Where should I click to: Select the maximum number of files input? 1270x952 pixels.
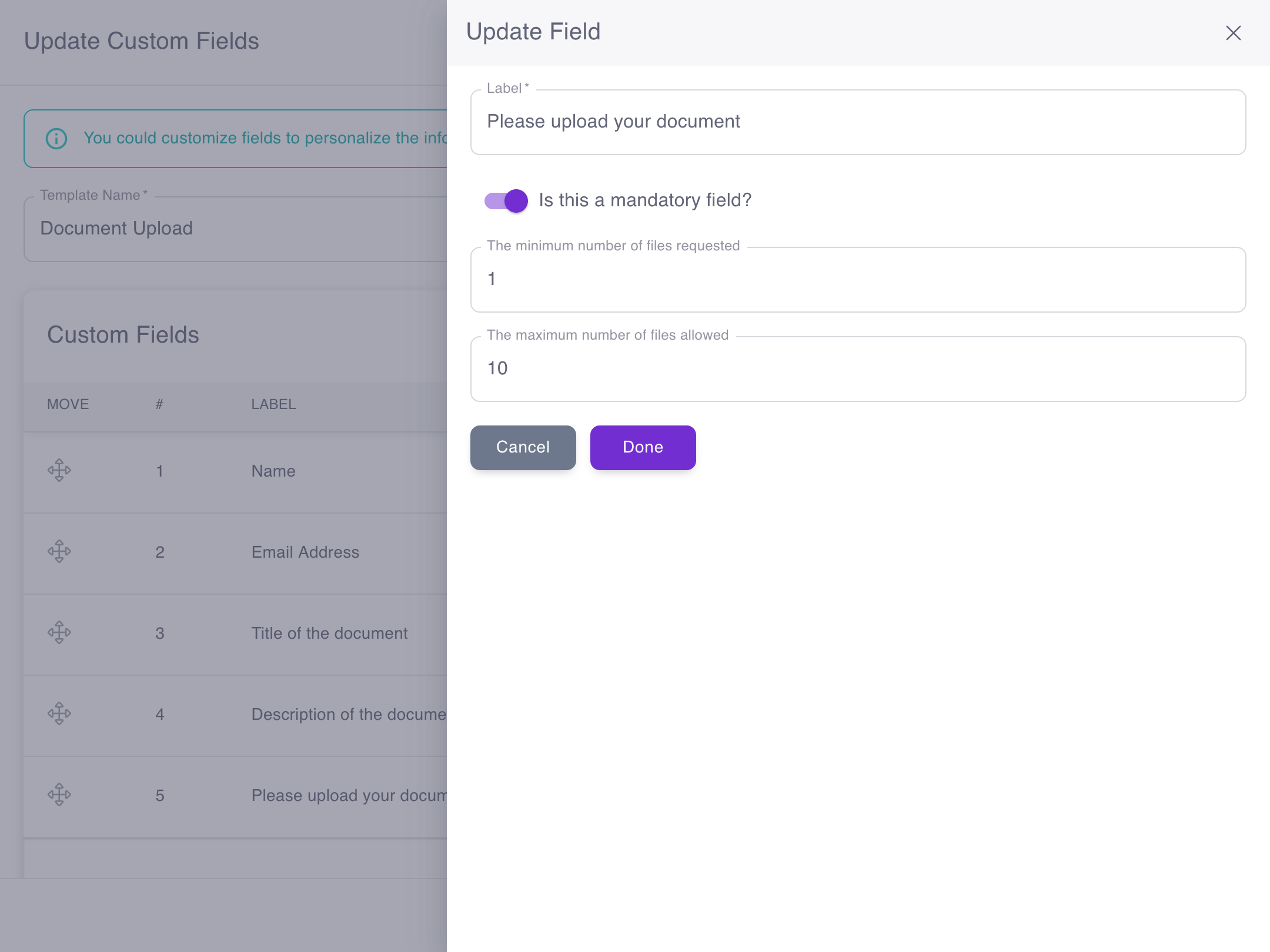(858, 368)
